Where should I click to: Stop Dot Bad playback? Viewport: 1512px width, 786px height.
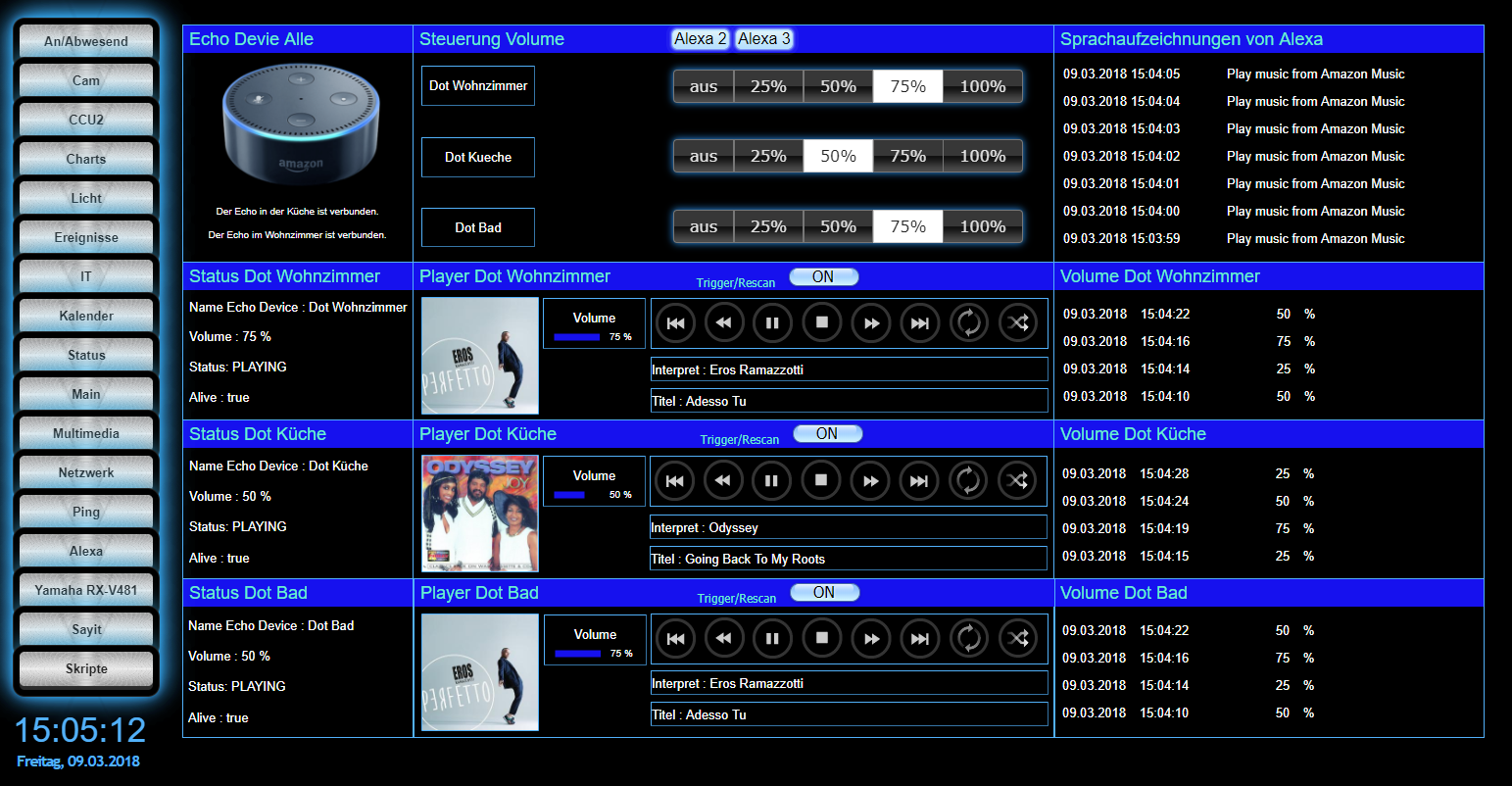(822, 638)
